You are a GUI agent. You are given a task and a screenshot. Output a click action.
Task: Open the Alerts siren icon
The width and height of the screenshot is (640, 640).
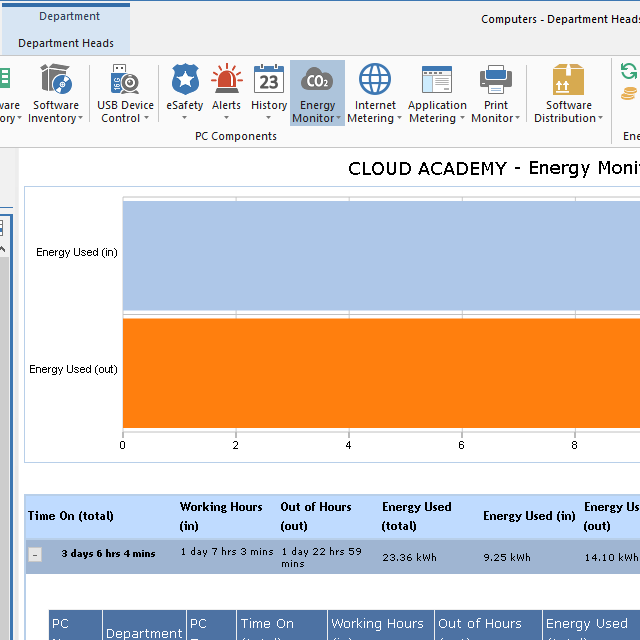(227, 78)
